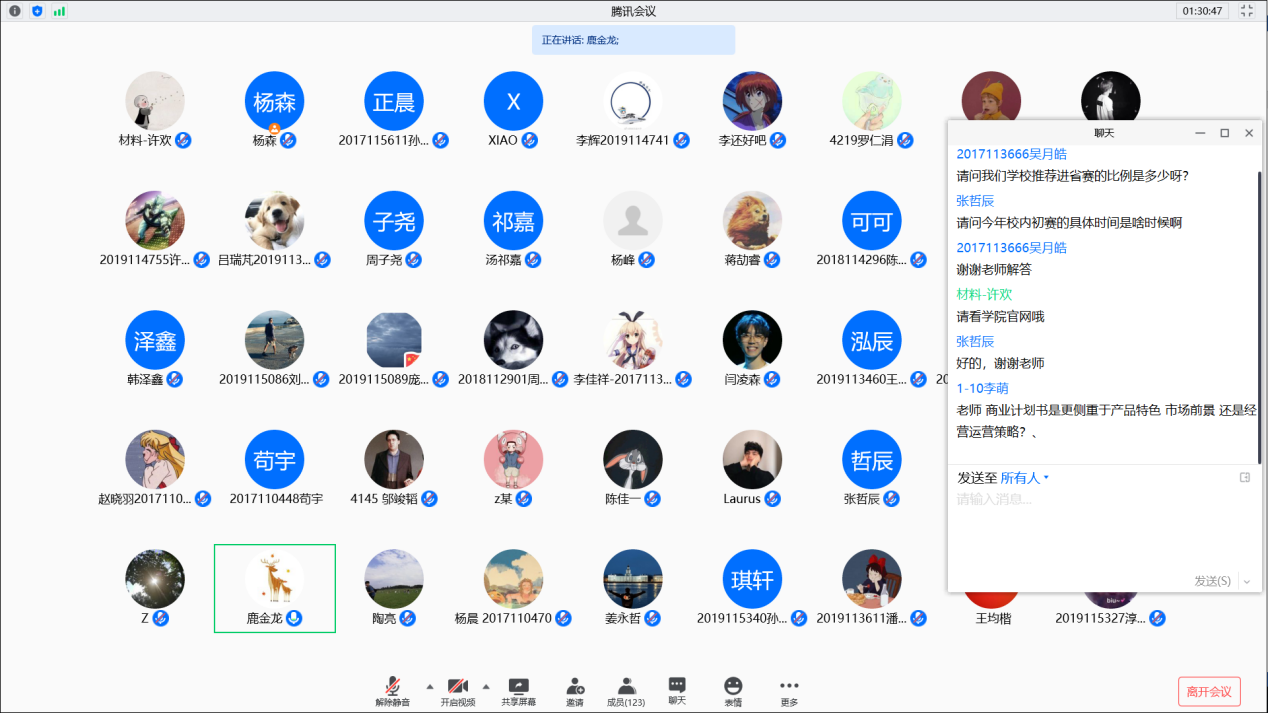Image resolution: width=1268 pixels, height=713 pixels.
Task: Open the 成员(123) members list
Action: [626, 686]
